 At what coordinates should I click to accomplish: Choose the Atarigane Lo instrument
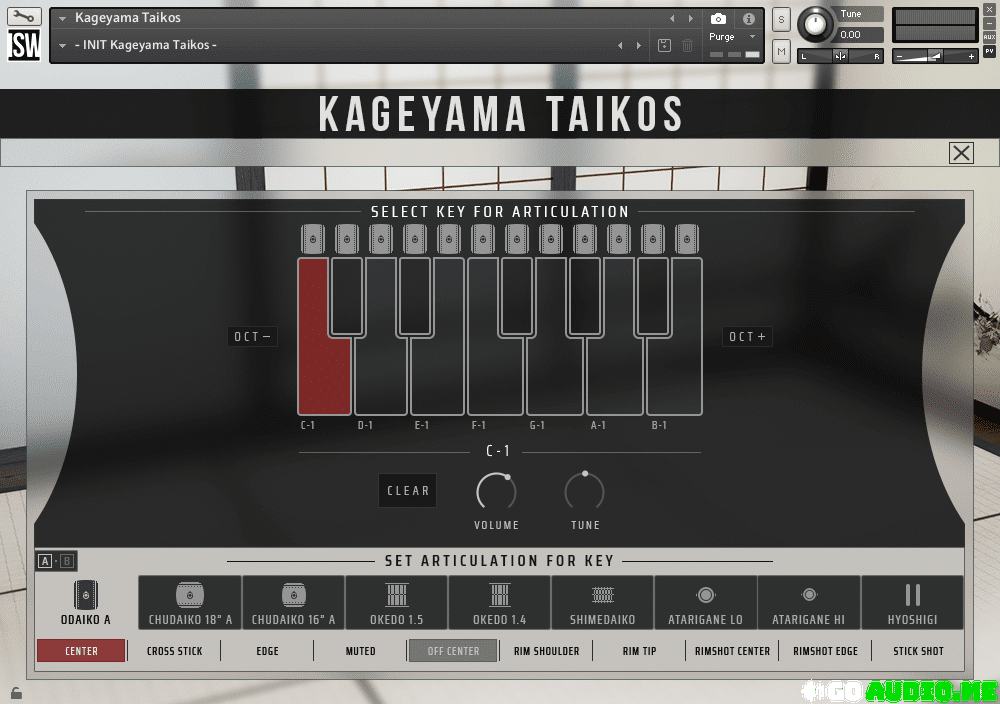[x=705, y=603]
